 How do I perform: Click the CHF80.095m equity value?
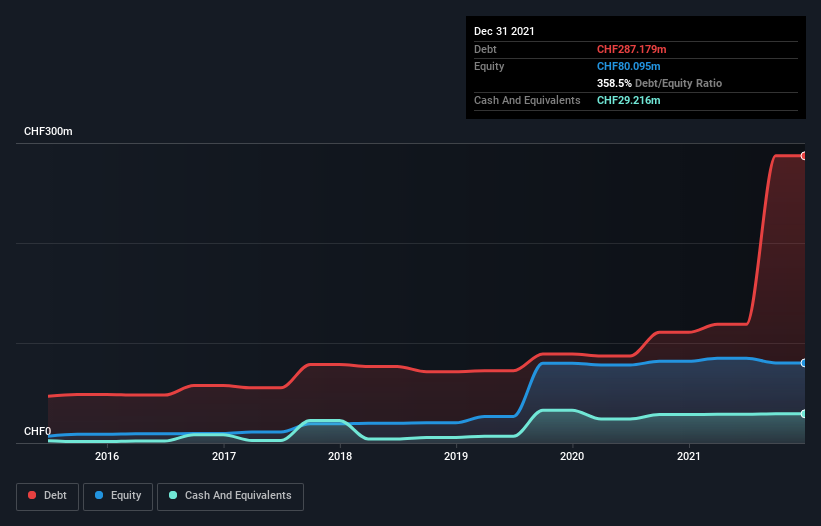[x=628, y=66]
